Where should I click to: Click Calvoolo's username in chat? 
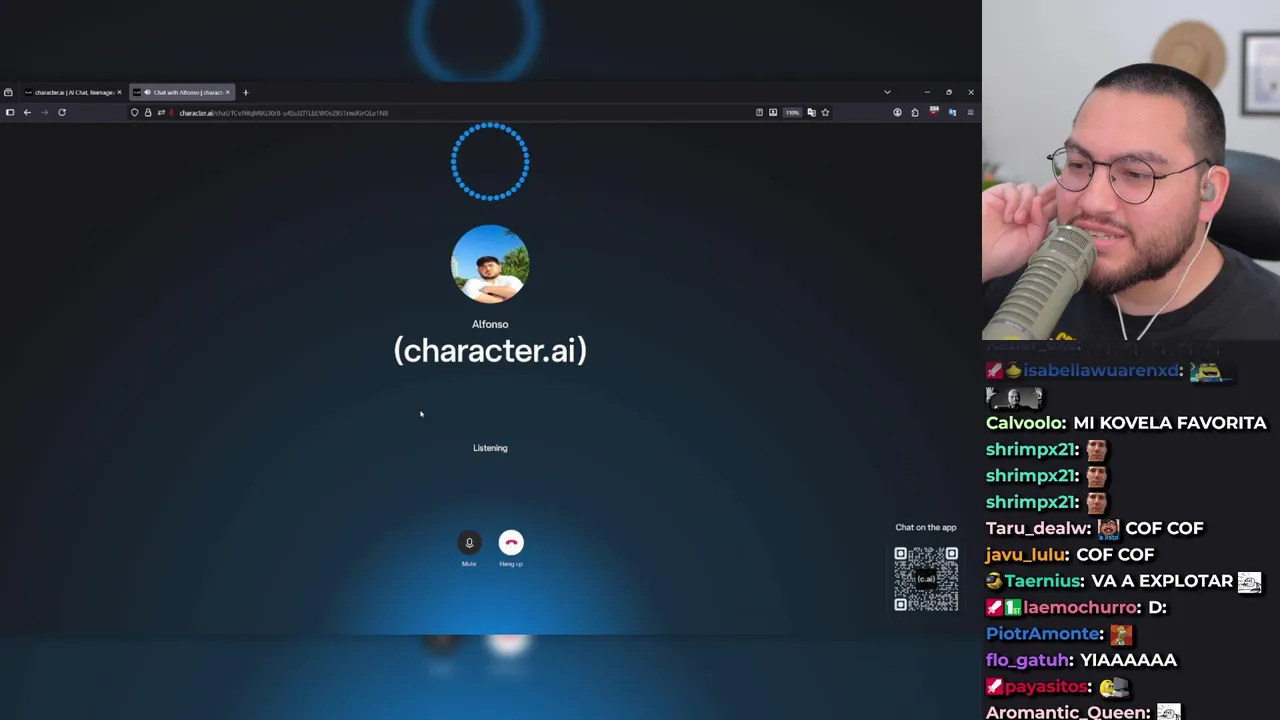[1025, 423]
